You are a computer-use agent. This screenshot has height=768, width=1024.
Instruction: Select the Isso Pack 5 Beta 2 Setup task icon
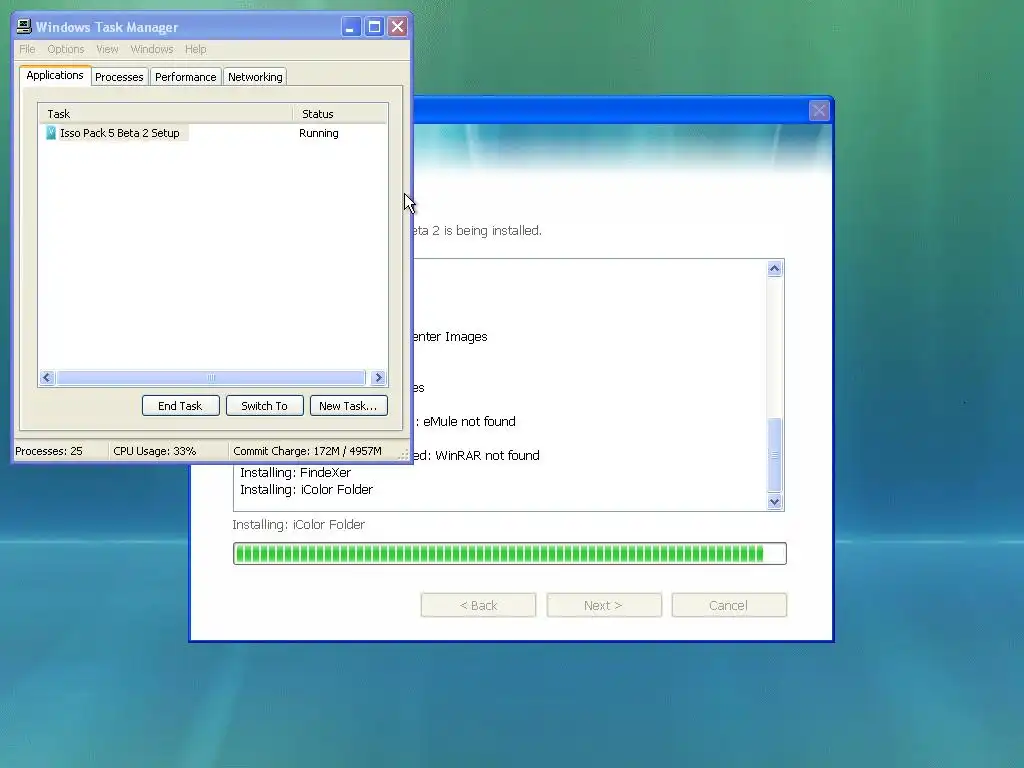tap(51, 133)
